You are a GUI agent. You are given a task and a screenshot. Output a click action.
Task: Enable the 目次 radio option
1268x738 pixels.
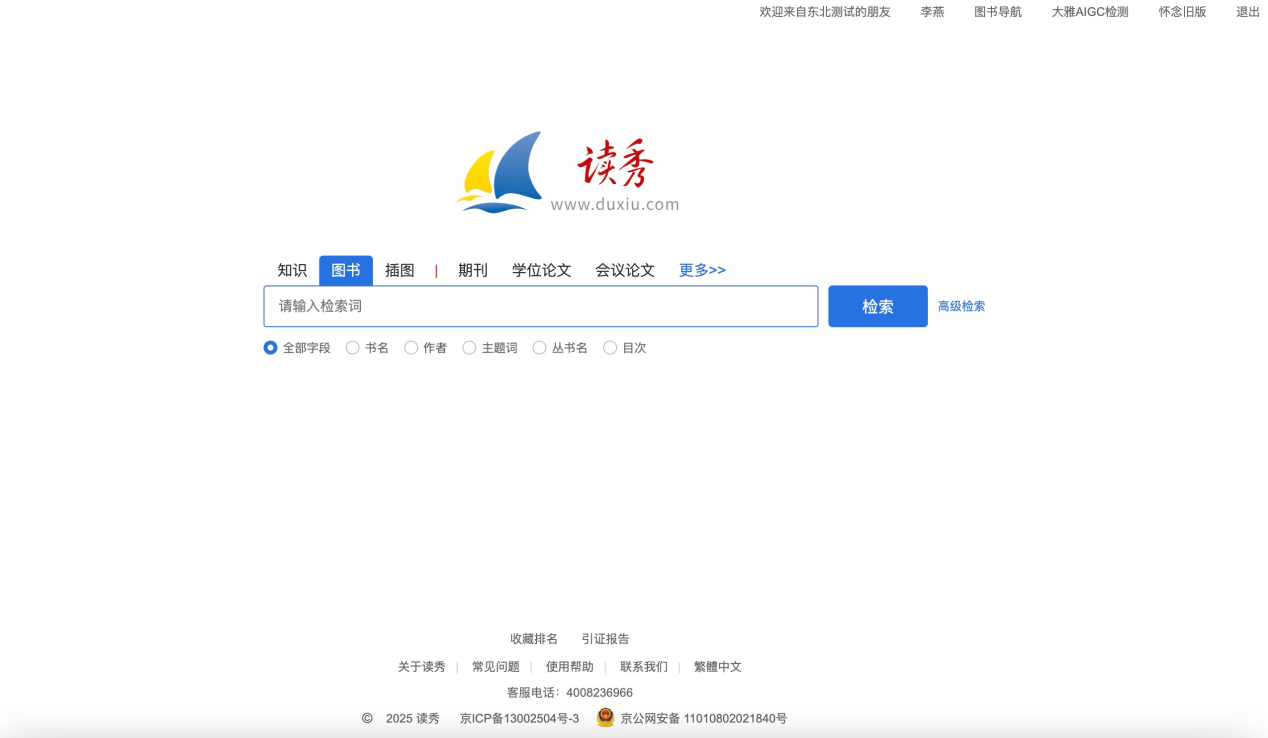click(610, 348)
